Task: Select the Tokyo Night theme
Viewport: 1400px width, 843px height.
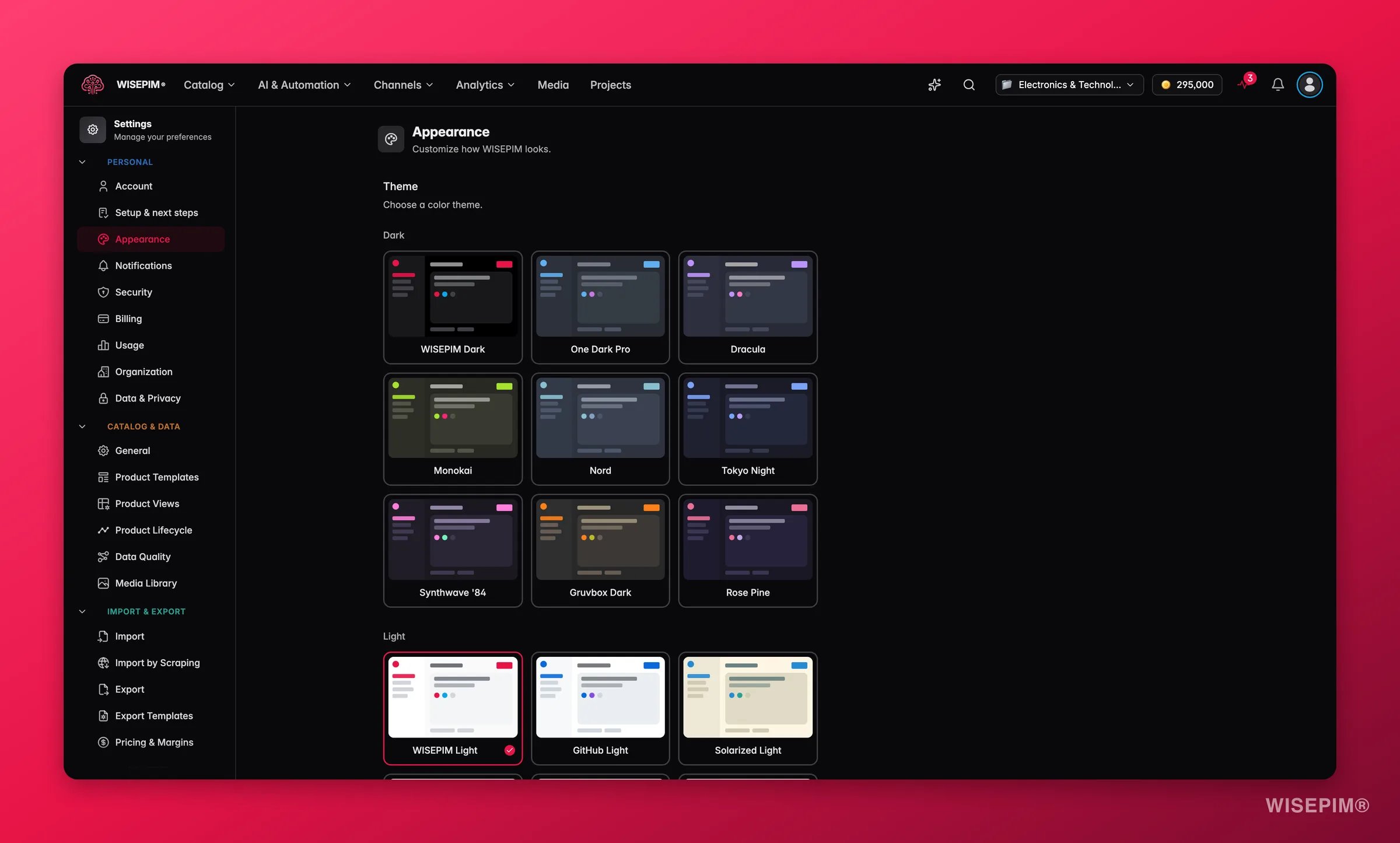Action: tap(748, 429)
